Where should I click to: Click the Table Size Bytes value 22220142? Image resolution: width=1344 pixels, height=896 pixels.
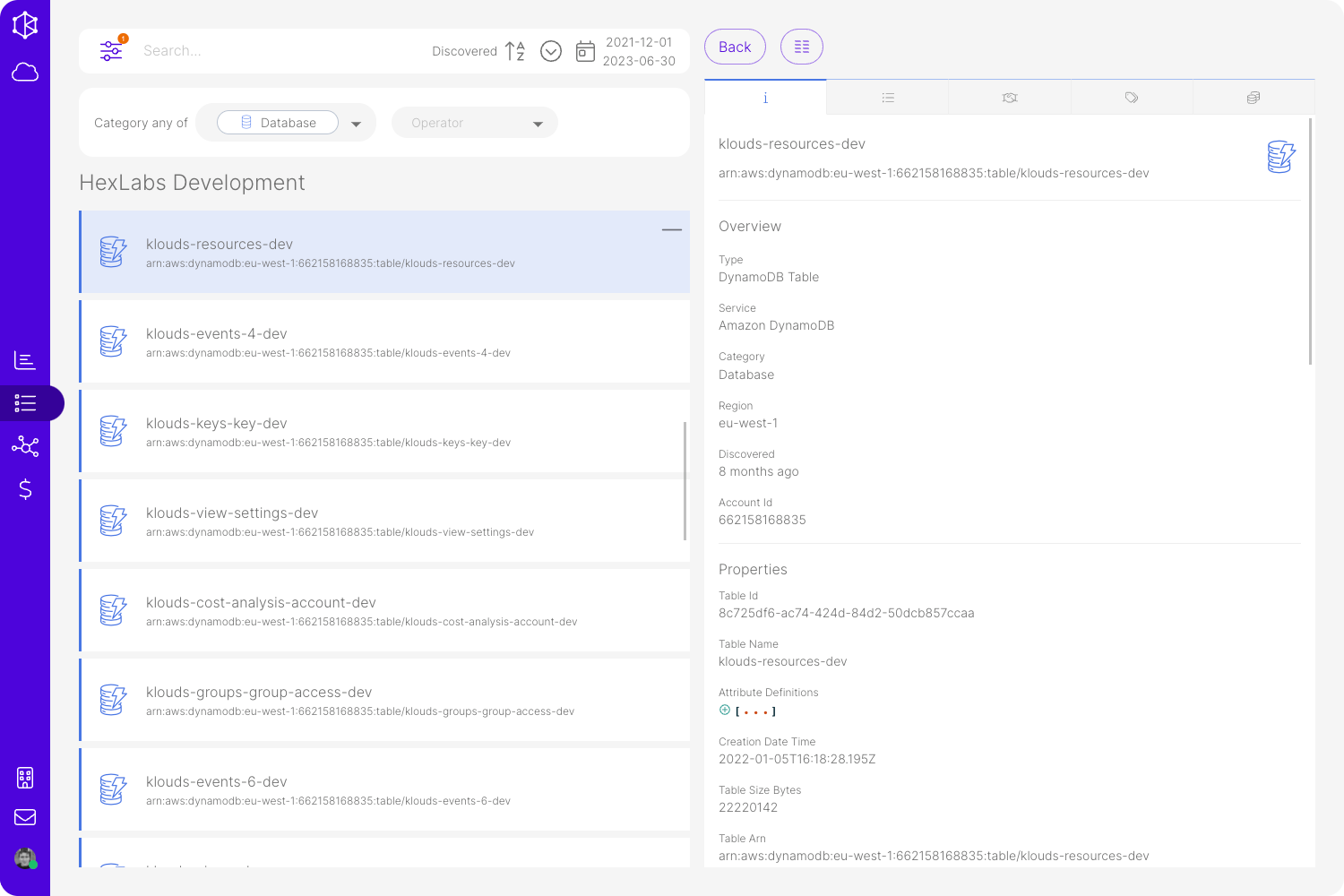pyautogui.click(x=748, y=807)
